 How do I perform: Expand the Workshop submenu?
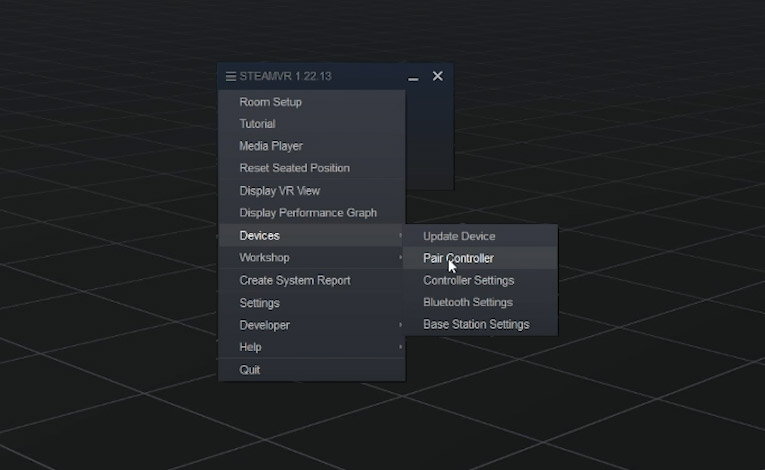coord(264,258)
